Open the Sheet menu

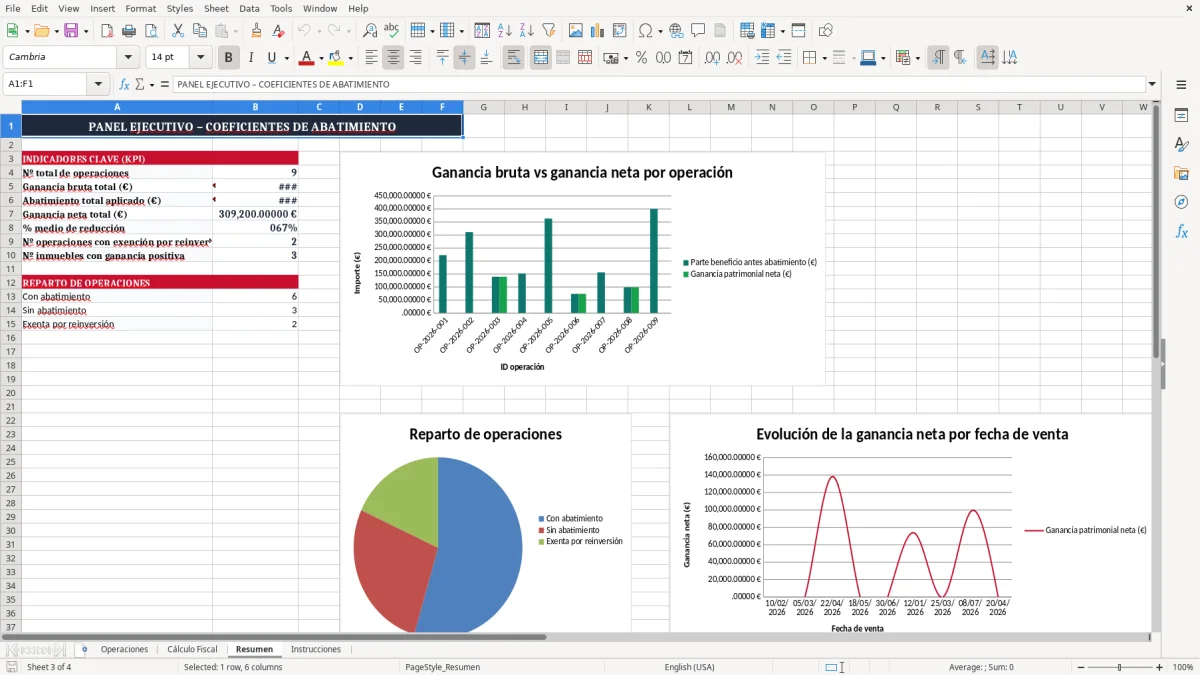click(216, 8)
